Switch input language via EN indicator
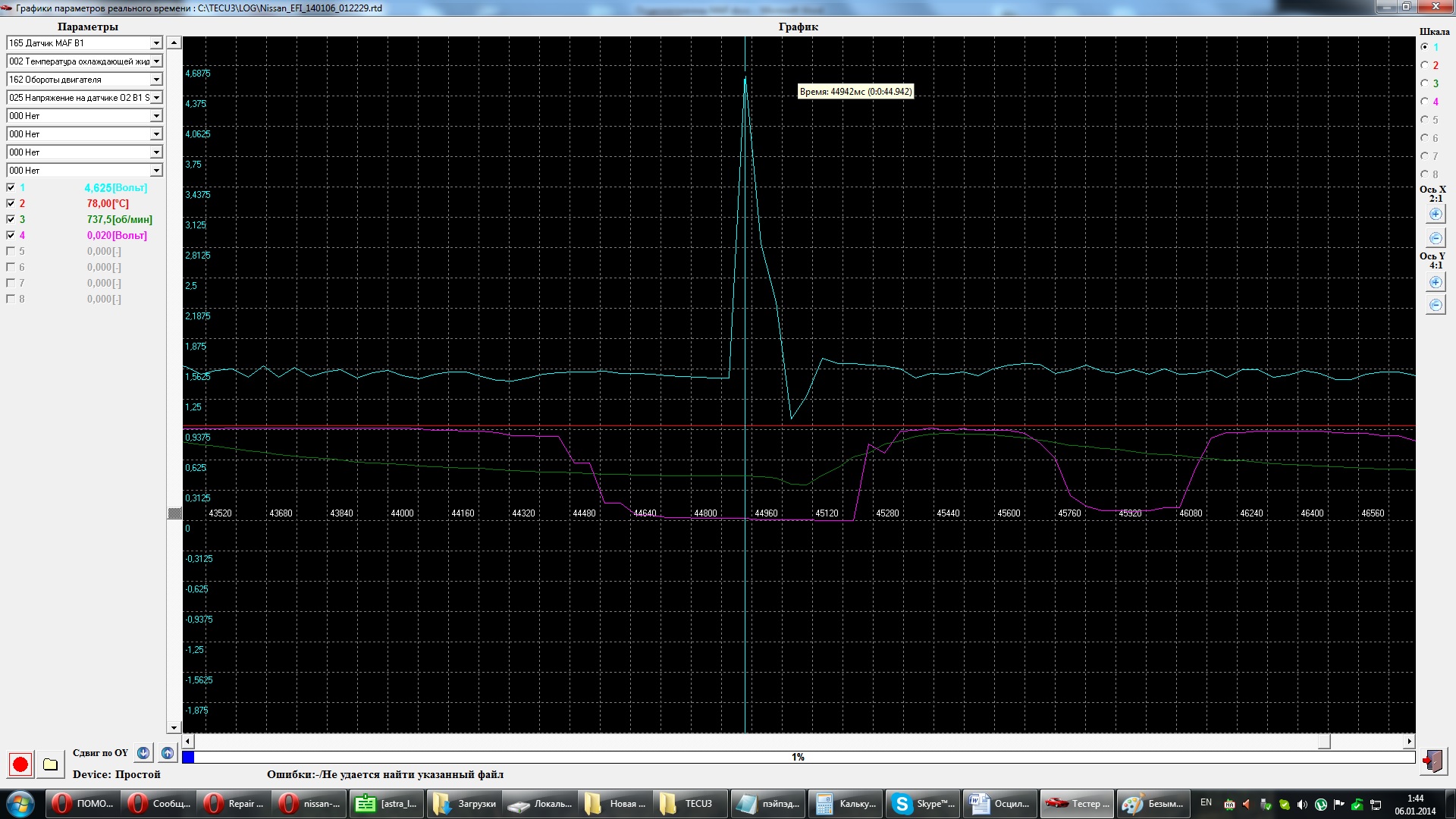The height and width of the screenshot is (819, 1456). pyautogui.click(x=1206, y=802)
